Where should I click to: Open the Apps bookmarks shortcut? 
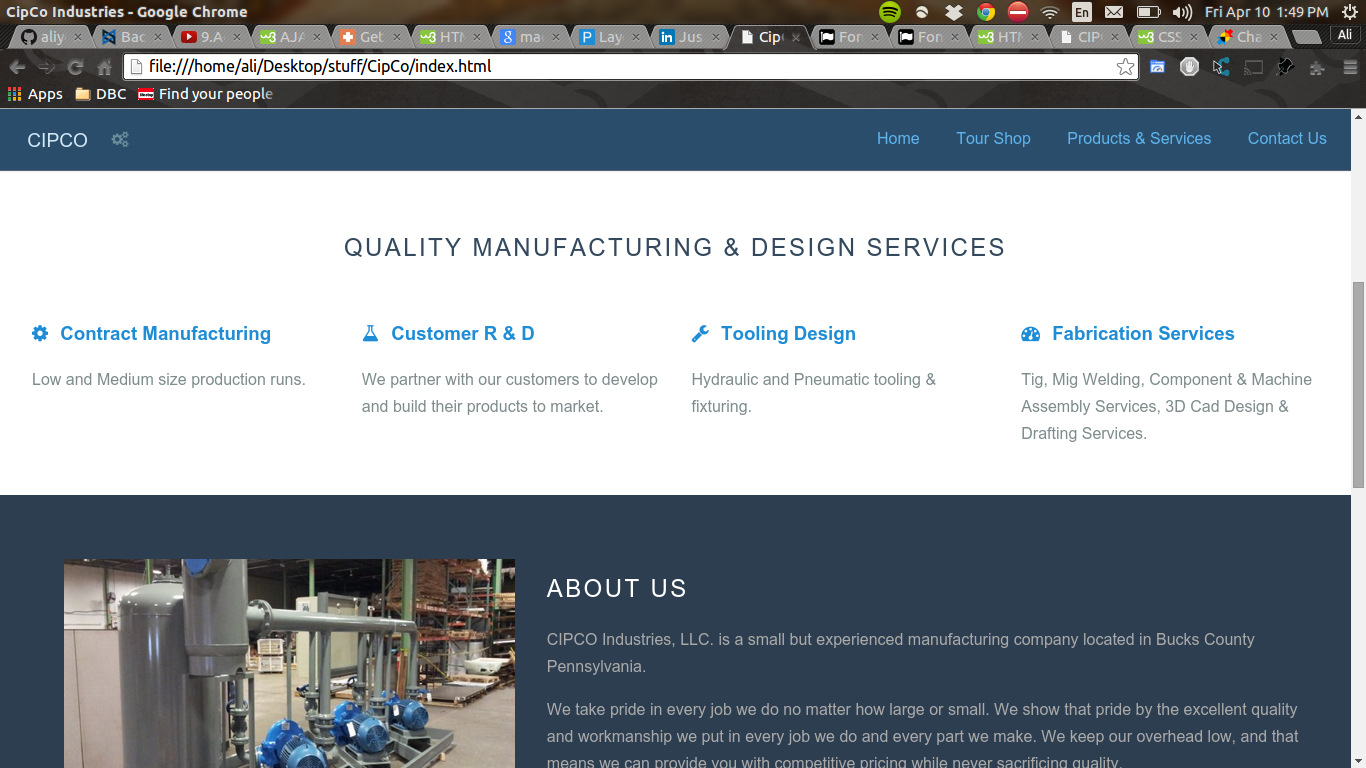tap(35, 94)
